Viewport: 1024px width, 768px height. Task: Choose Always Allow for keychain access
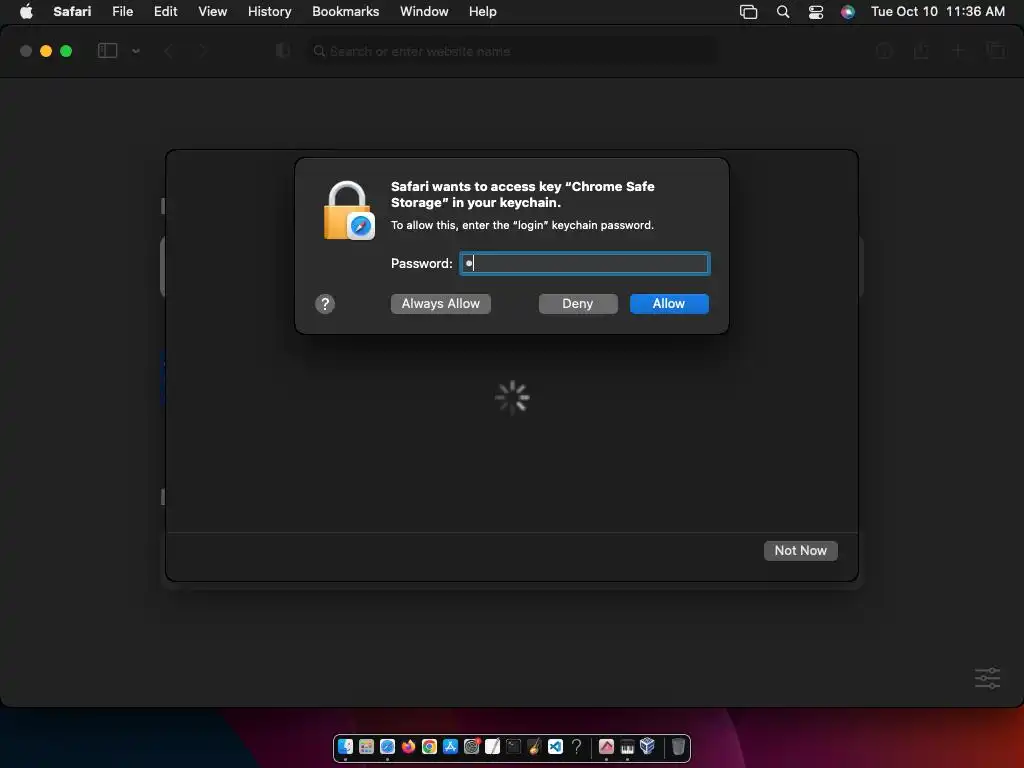pos(441,304)
